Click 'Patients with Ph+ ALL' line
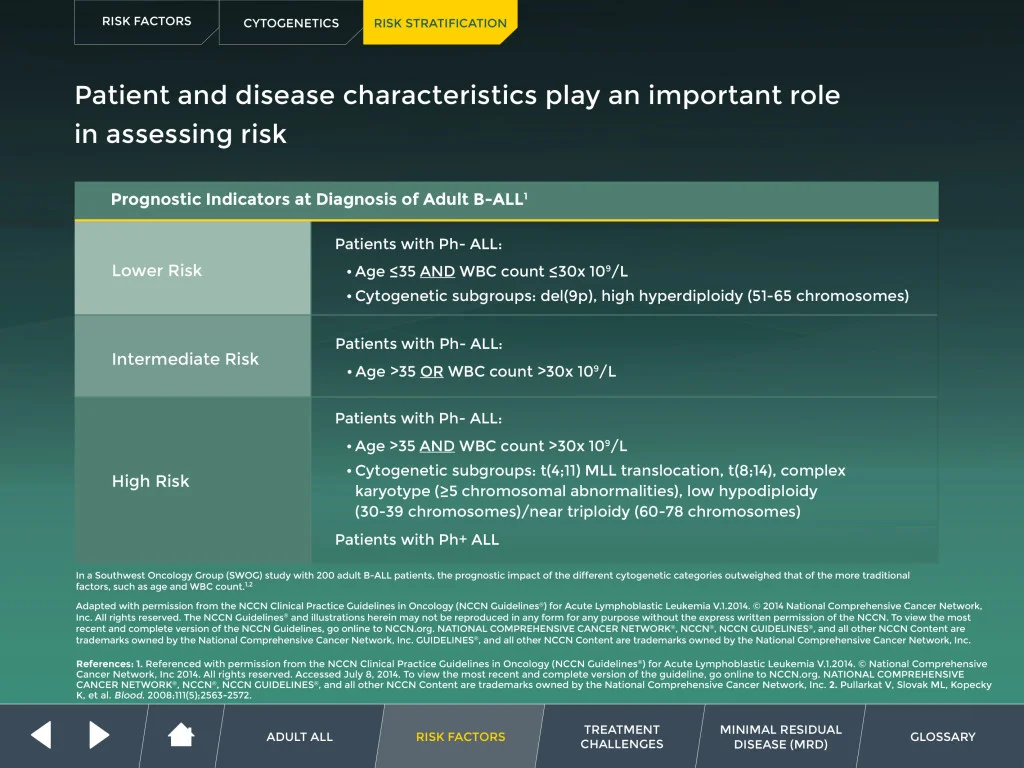The width and height of the screenshot is (1024, 768). 417,539
